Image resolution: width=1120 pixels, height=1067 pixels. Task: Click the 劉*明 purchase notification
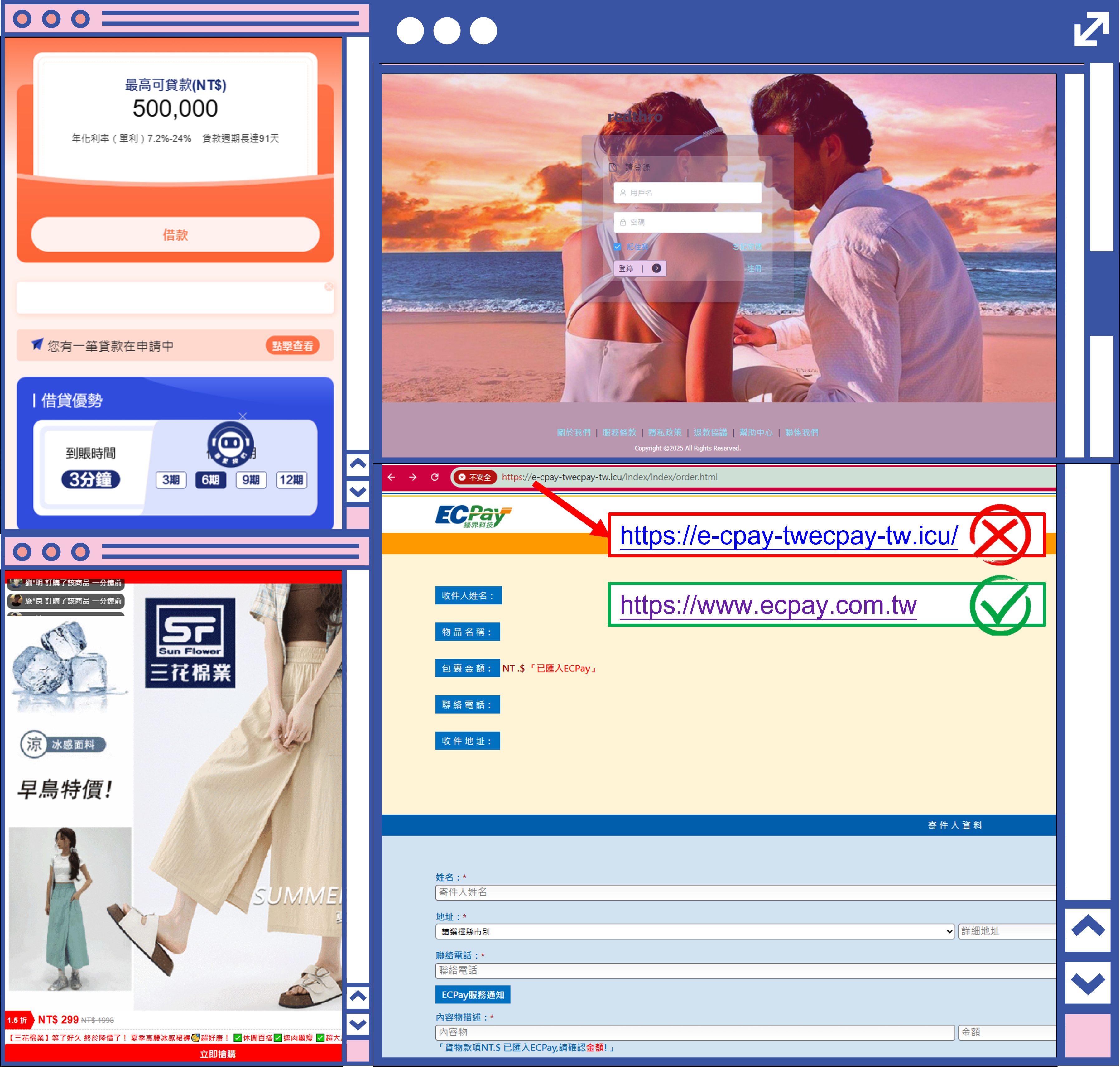[66, 583]
